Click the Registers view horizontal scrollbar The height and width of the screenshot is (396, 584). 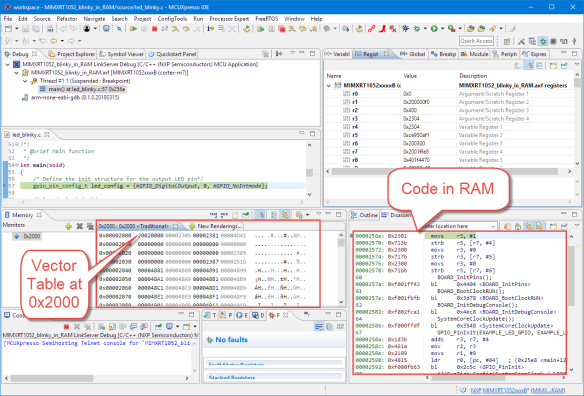pos(444,171)
